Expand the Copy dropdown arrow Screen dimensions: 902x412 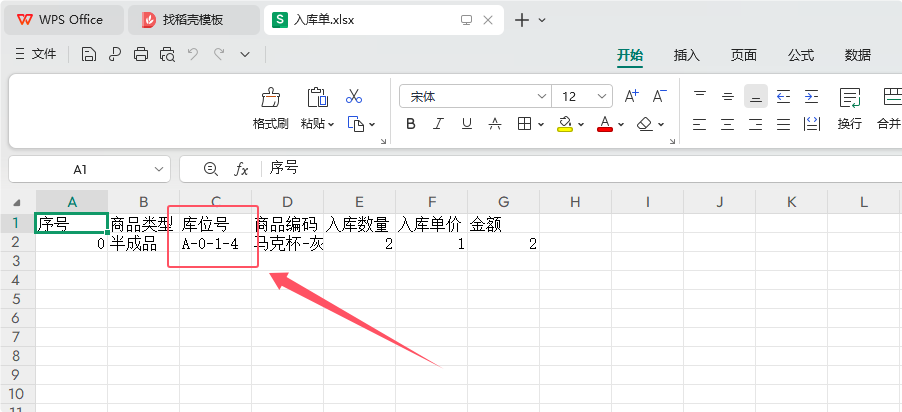pos(372,124)
